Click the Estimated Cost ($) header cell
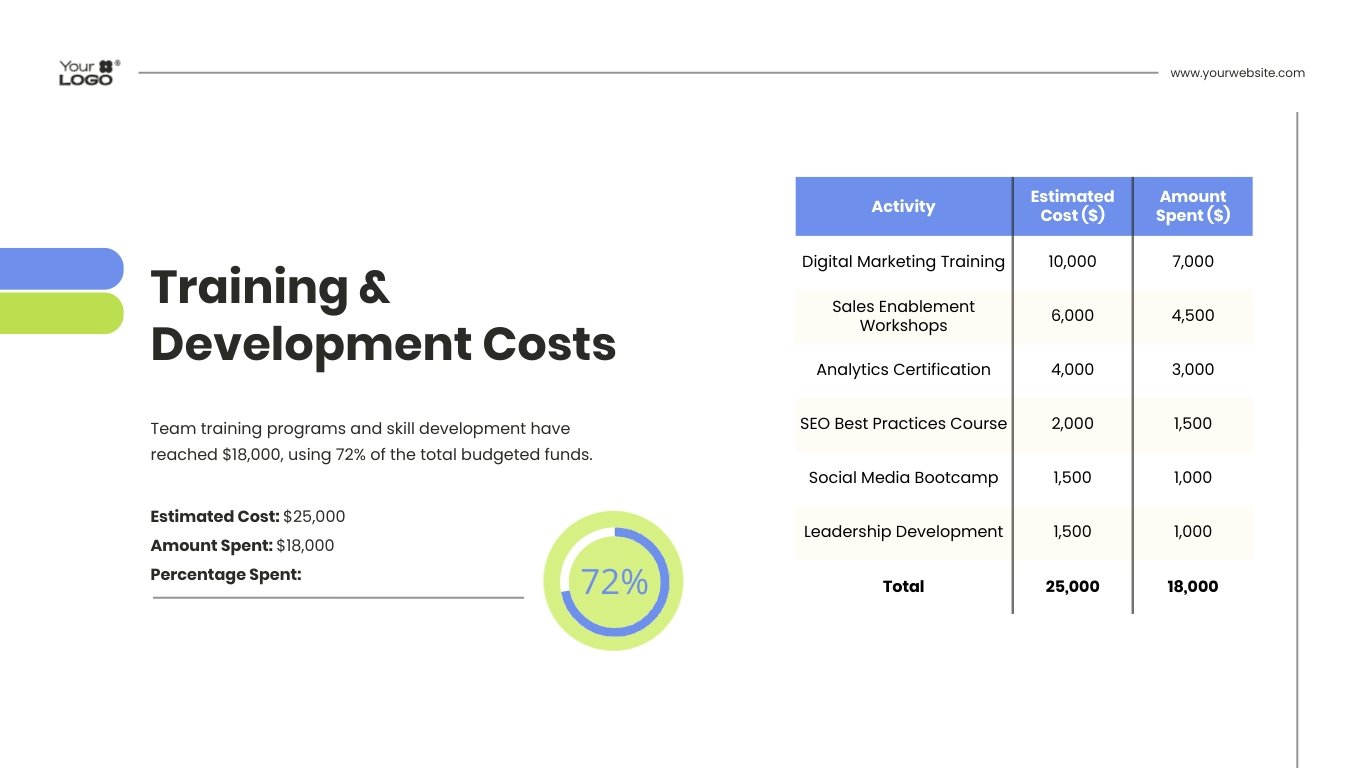This screenshot has width=1366, height=768. [x=1073, y=206]
